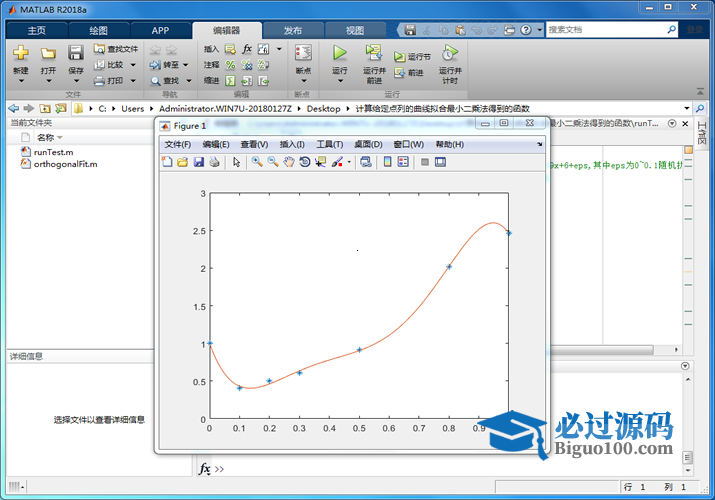Click the Insert Legend icon in Figure 1
This screenshot has width=715, height=500.
click(x=403, y=162)
